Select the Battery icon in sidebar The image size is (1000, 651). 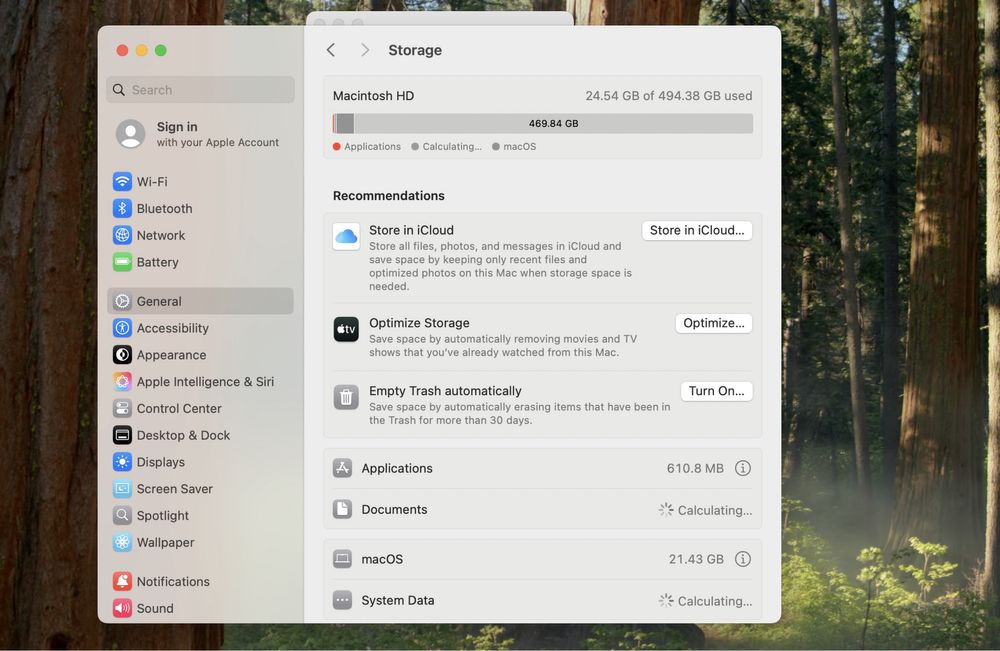pyautogui.click(x=122, y=261)
